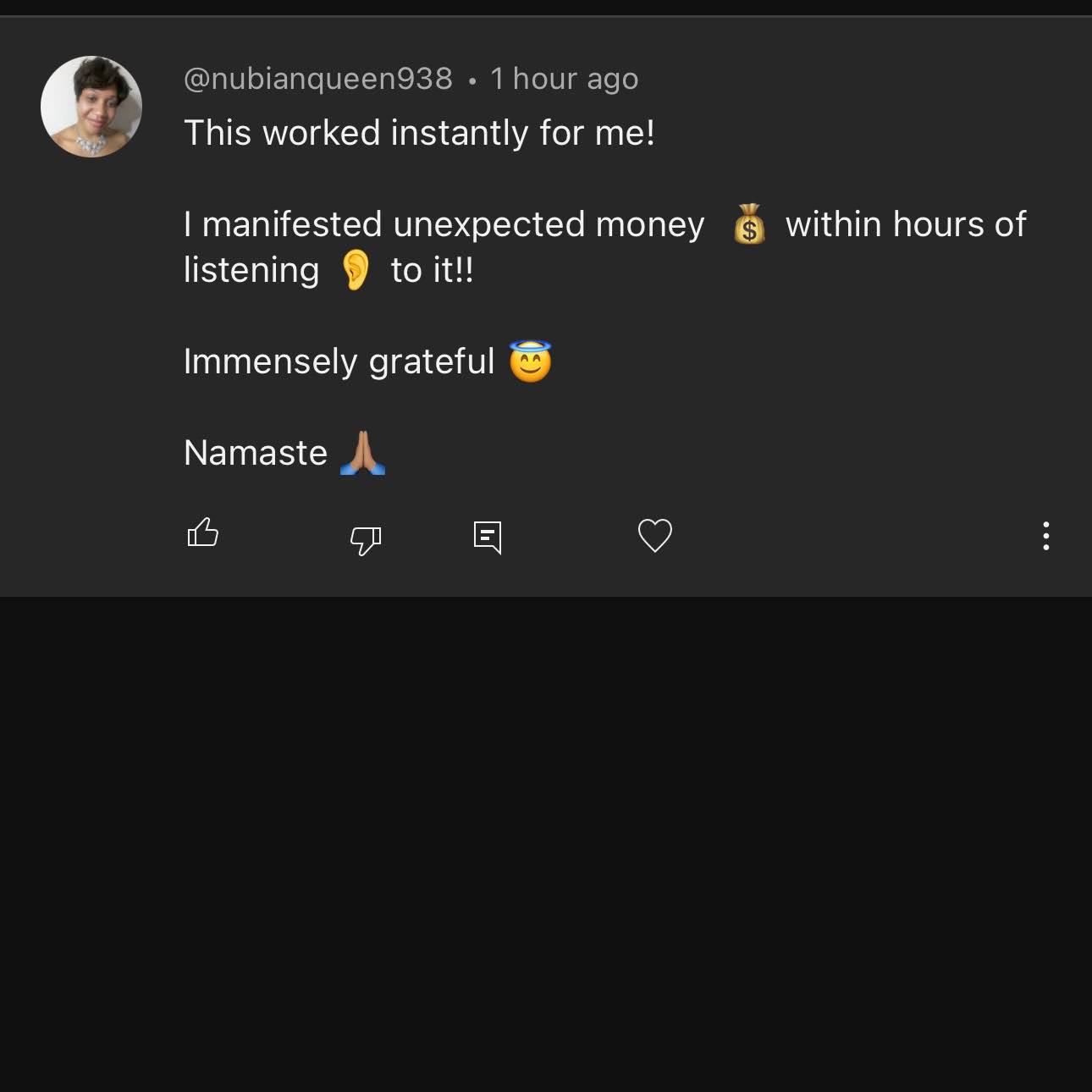Open the reply comment icon
The image size is (1092, 1092).
pos(488,538)
